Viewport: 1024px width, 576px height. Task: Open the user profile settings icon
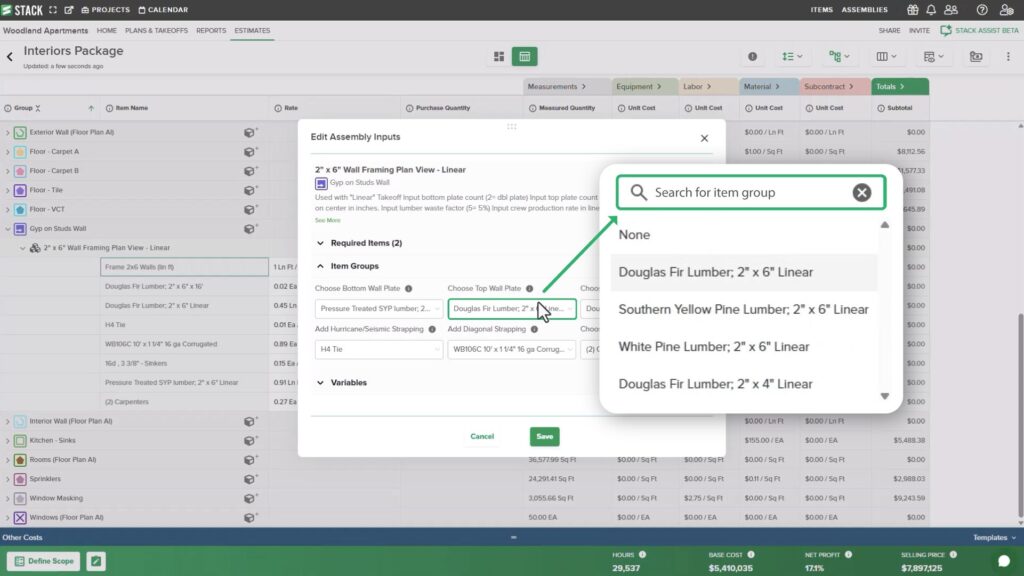(x=1005, y=9)
